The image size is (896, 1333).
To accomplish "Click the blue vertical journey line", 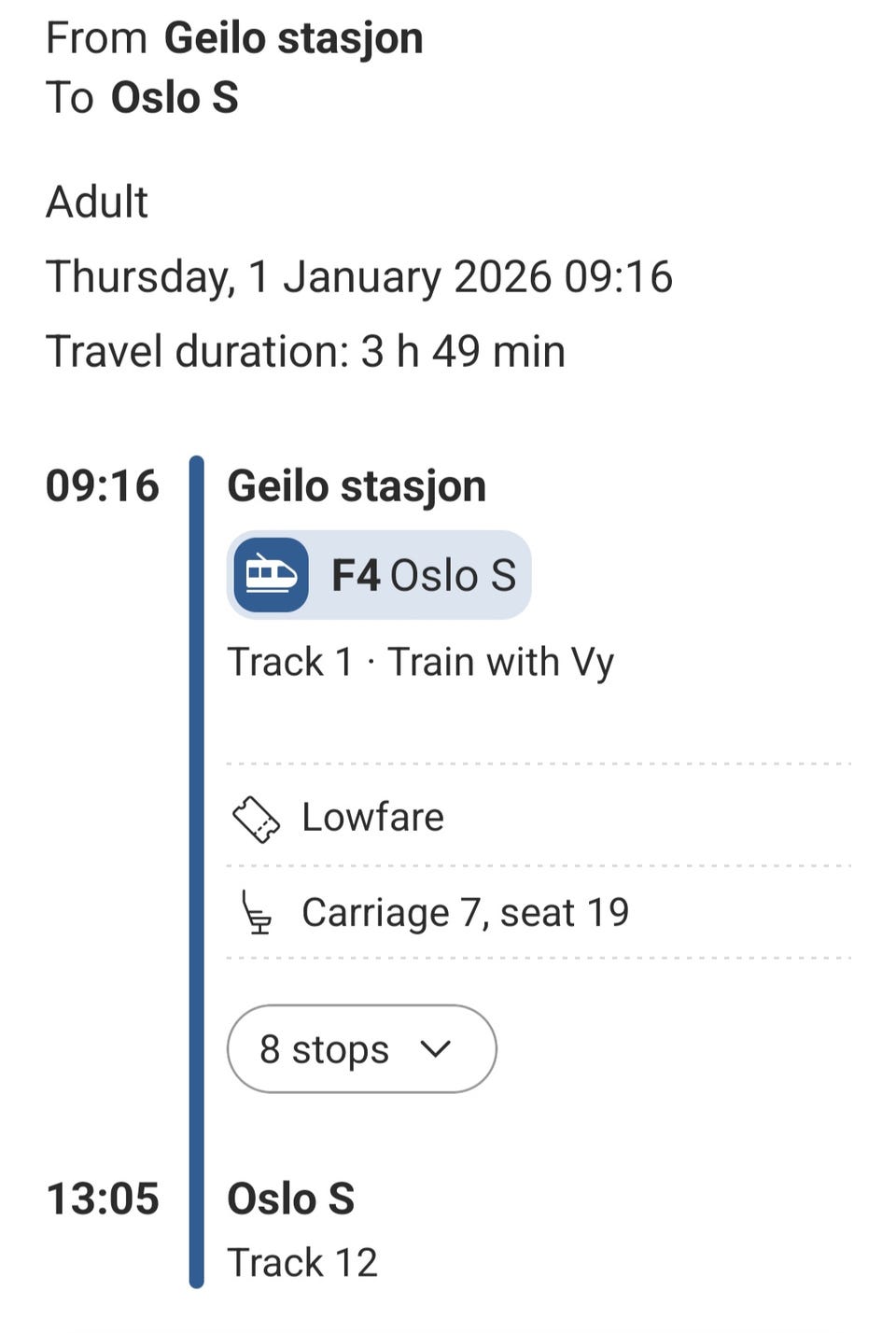I will click(x=196, y=868).
